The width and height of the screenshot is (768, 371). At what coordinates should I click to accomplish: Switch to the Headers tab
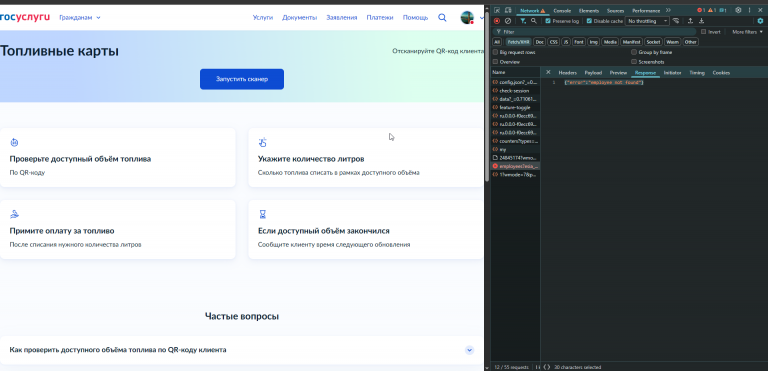[x=568, y=73]
